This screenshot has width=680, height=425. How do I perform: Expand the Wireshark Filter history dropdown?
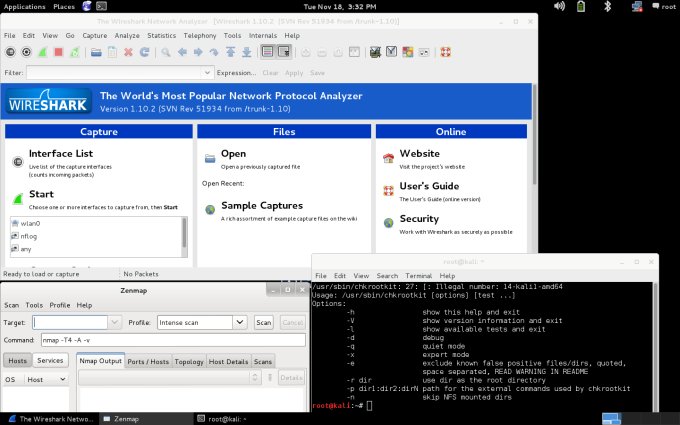pos(208,73)
